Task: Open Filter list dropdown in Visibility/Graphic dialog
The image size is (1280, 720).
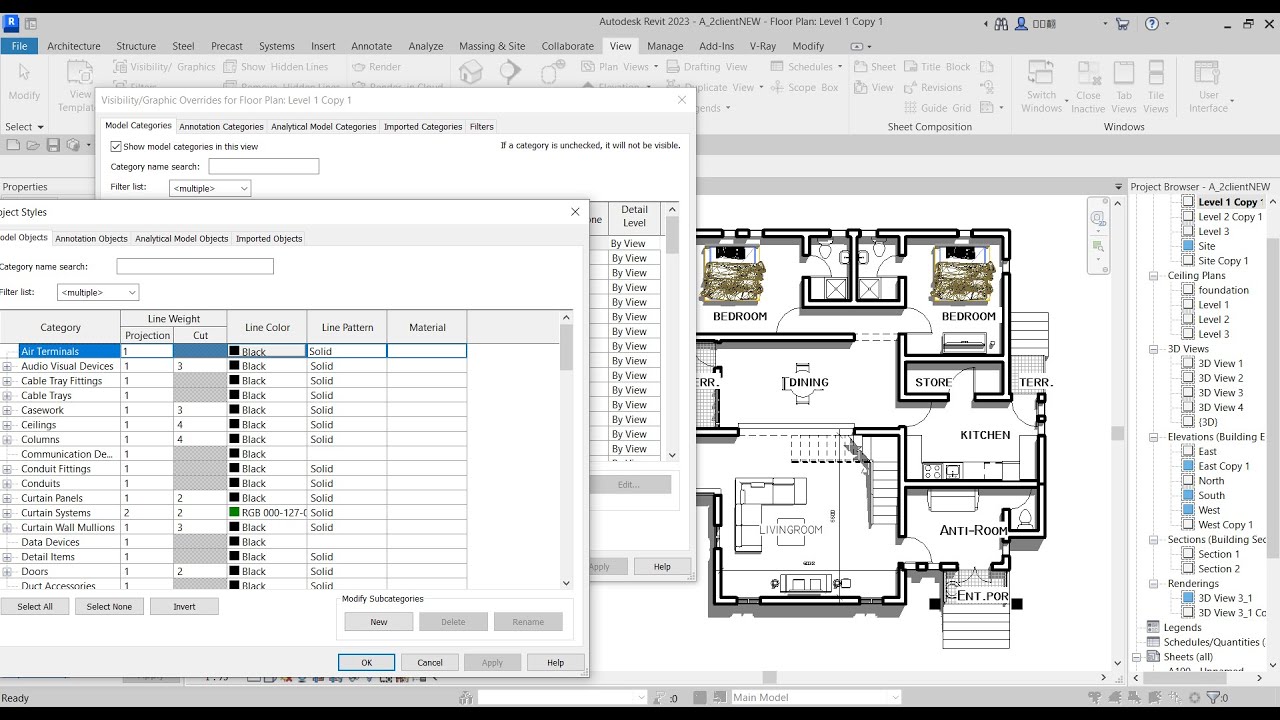Action: (x=210, y=188)
